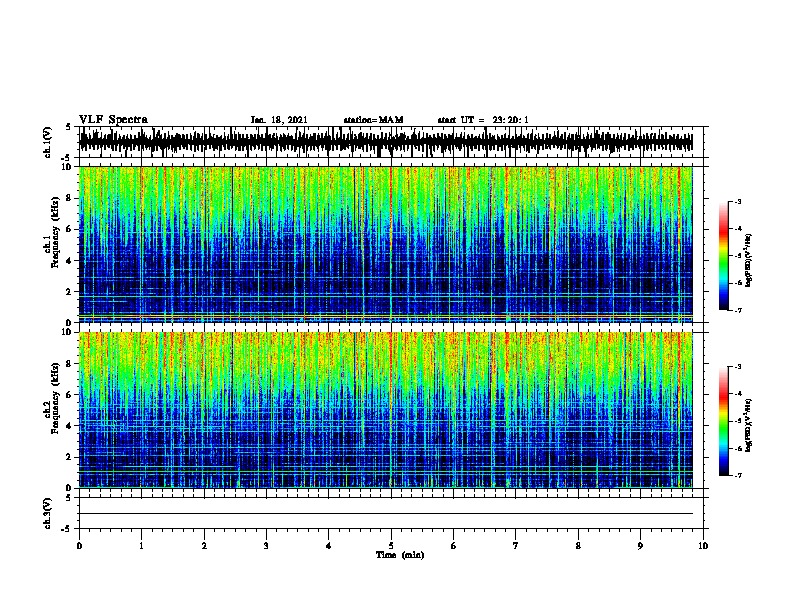Viewport: 792px width, 612px height.
Task: Click time axis tick label "6"
Action: point(454,546)
